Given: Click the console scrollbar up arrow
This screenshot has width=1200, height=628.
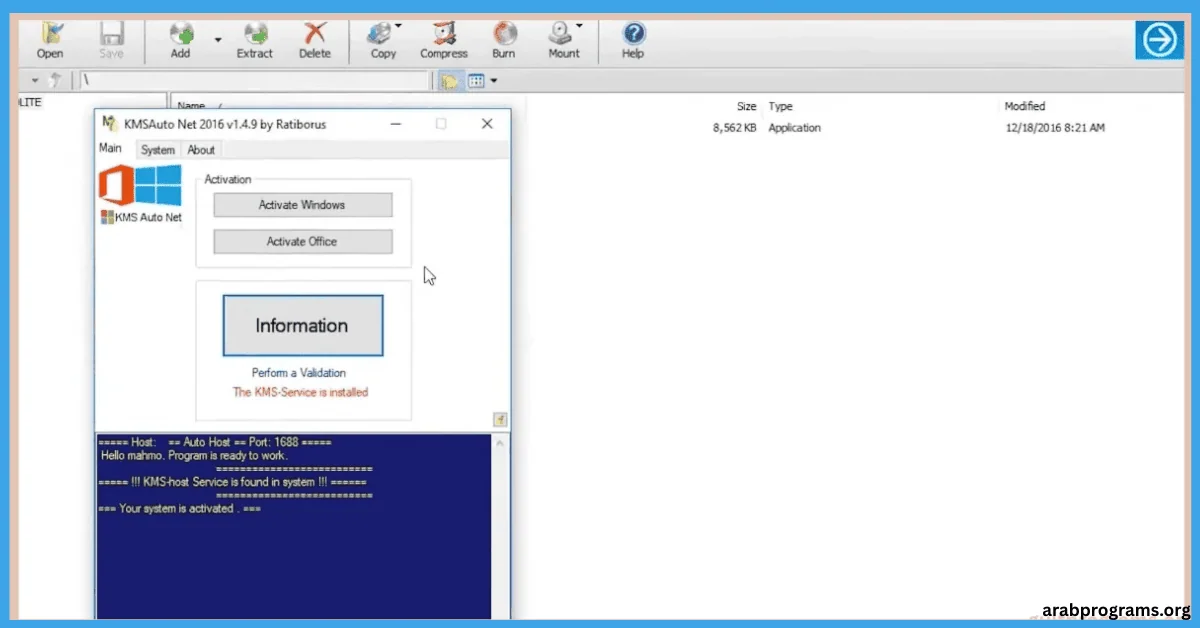Looking at the screenshot, I should point(501,441).
